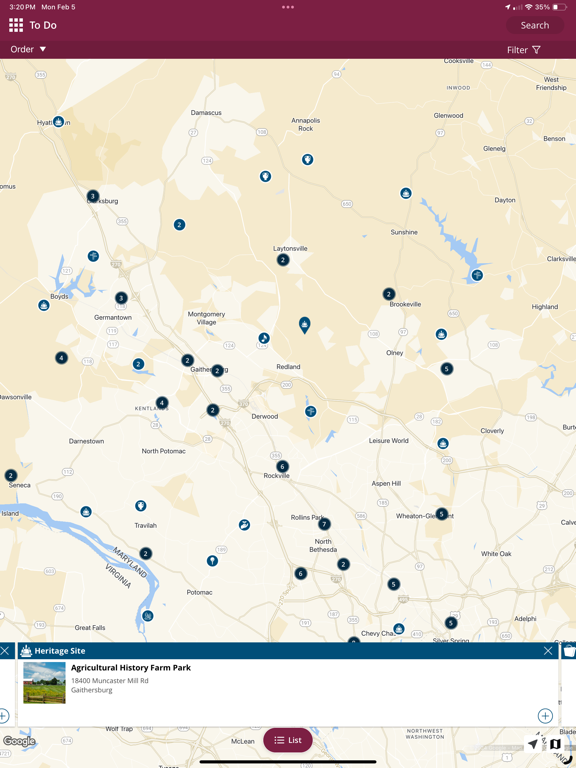The height and width of the screenshot is (768, 576).
Task: Center map on my location arrow
Action: (x=532, y=744)
